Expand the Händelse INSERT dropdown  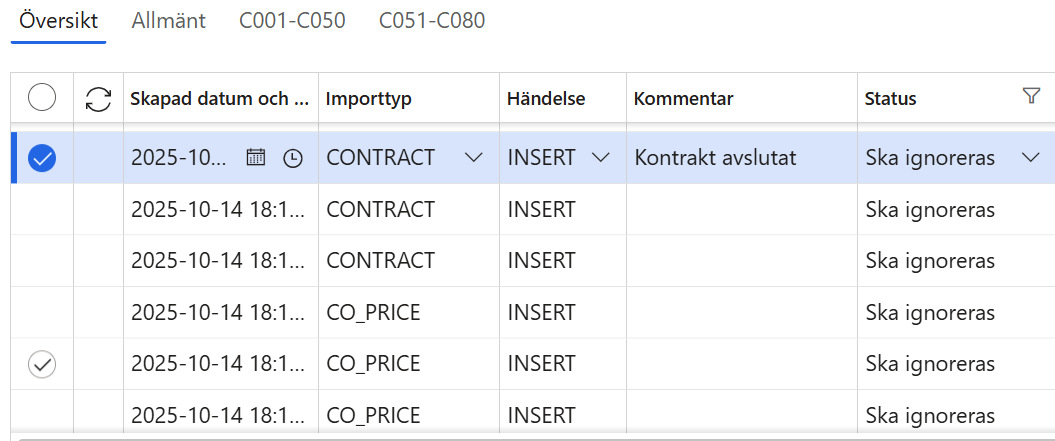pyautogui.click(x=600, y=158)
